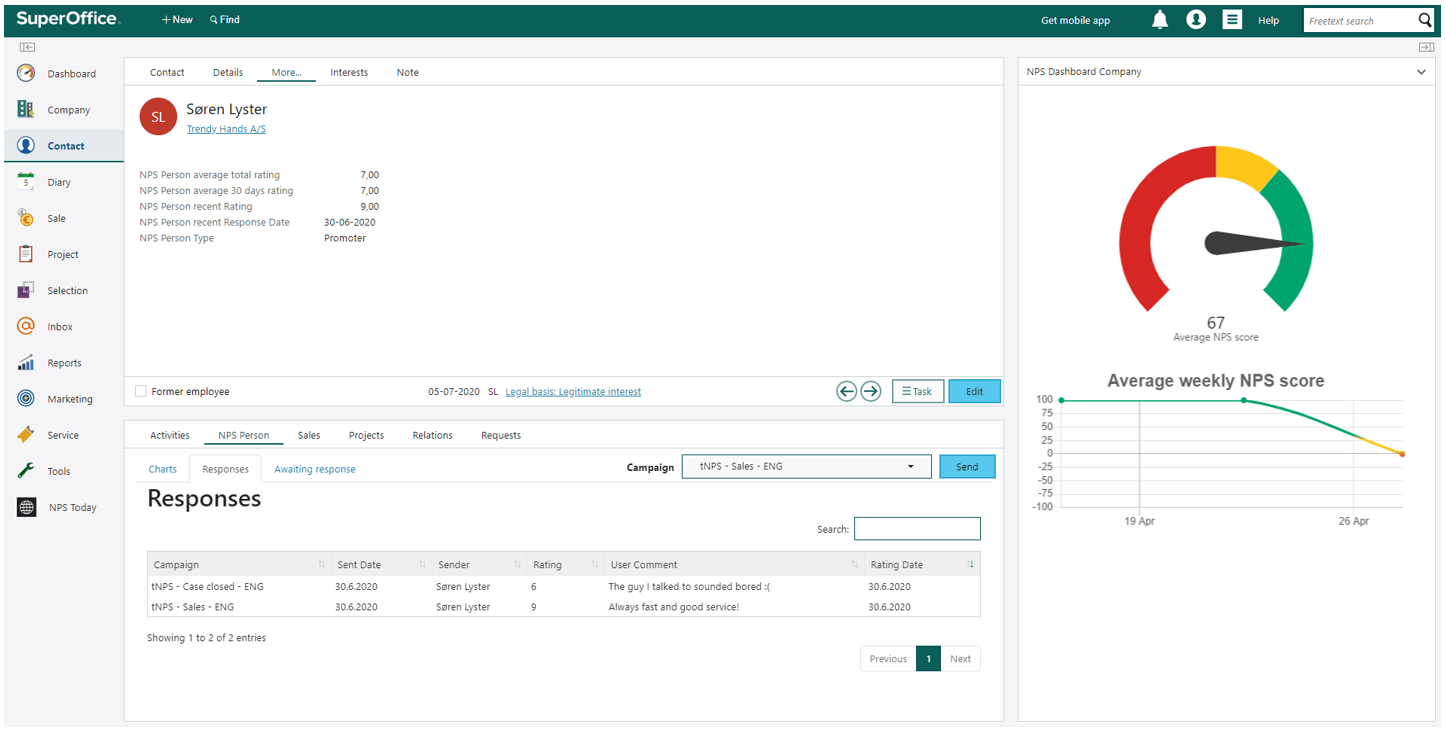Screen dimensions: 1445x732
Task: Click the Send button
Action: point(966,467)
